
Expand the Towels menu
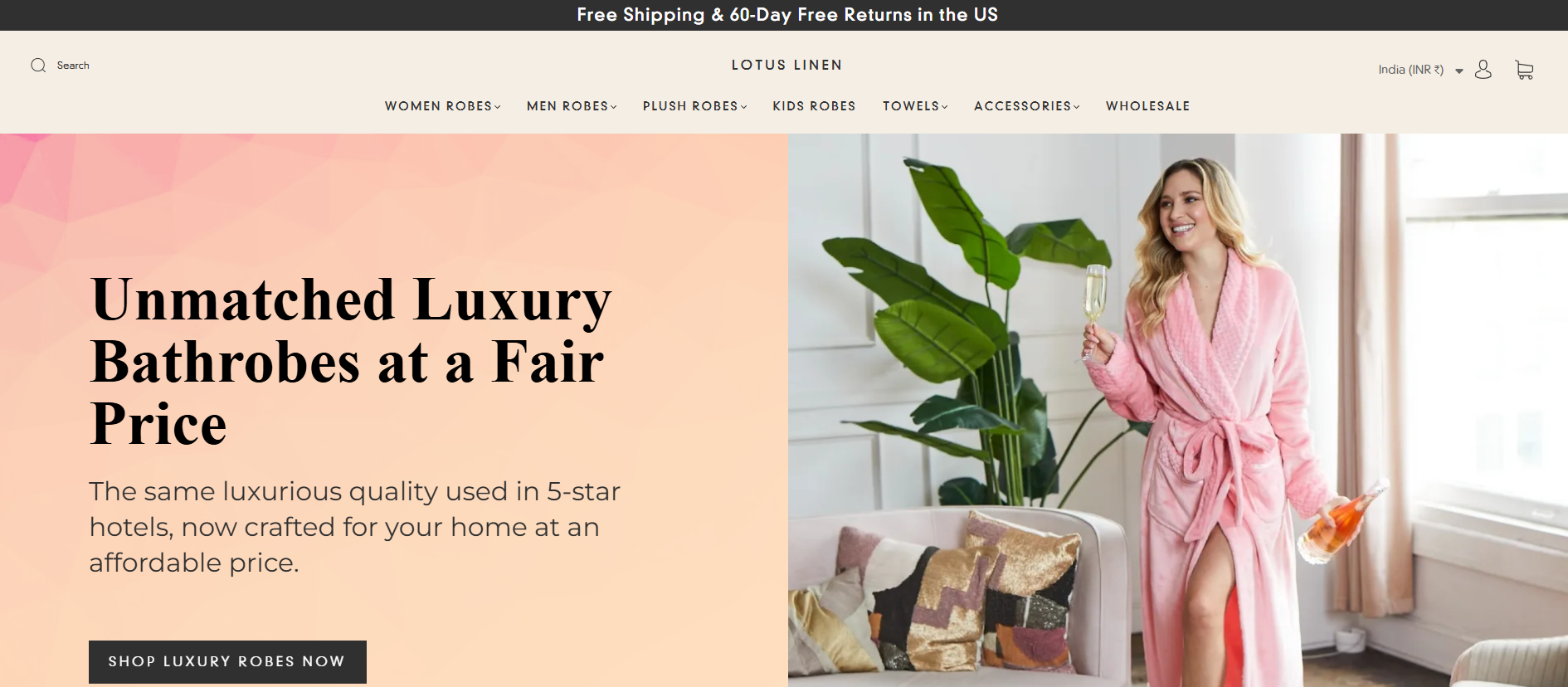915,106
